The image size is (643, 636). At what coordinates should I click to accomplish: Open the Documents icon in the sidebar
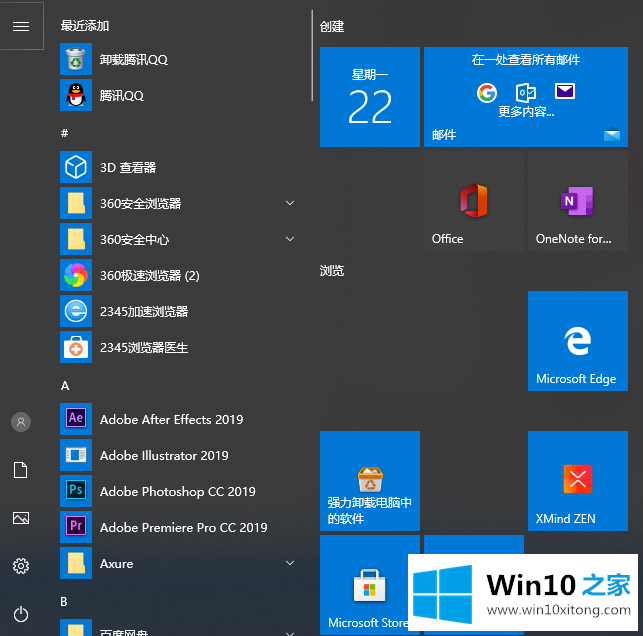click(21, 470)
